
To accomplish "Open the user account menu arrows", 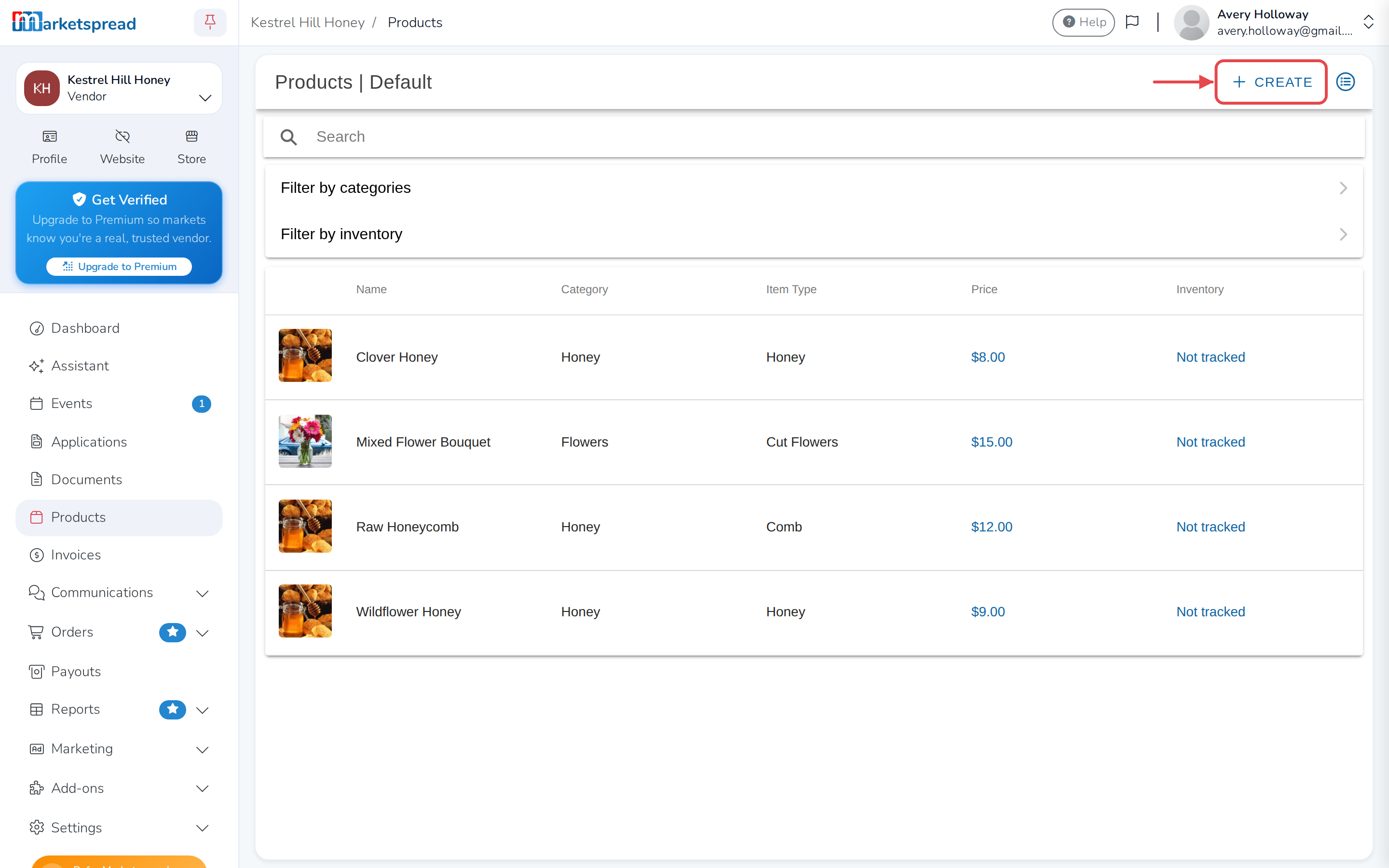I will click(1368, 22).
